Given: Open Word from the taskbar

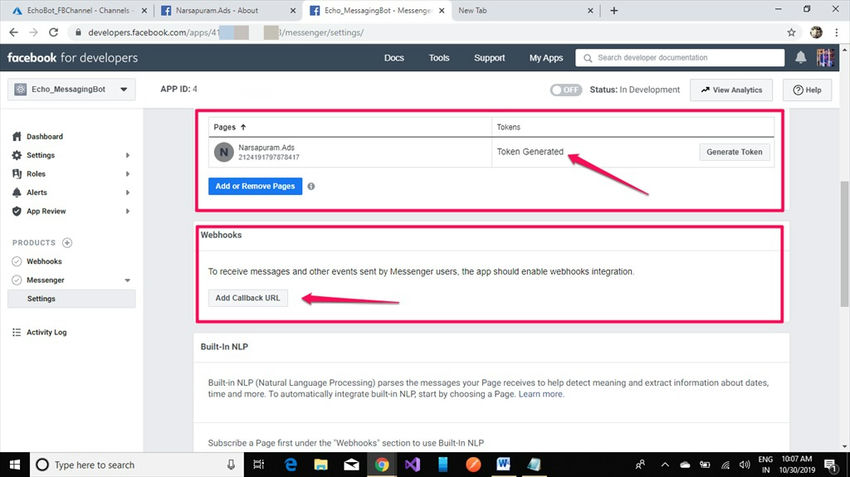Looking at the screenshot, I should pos(503,465).
